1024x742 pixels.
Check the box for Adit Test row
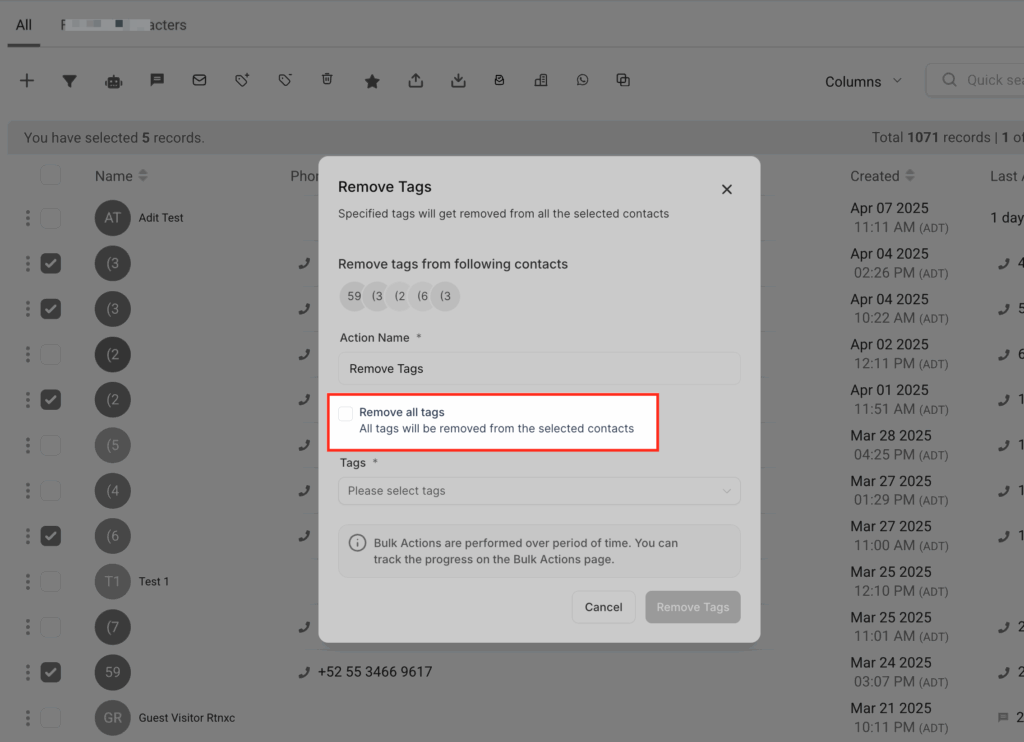51,218
